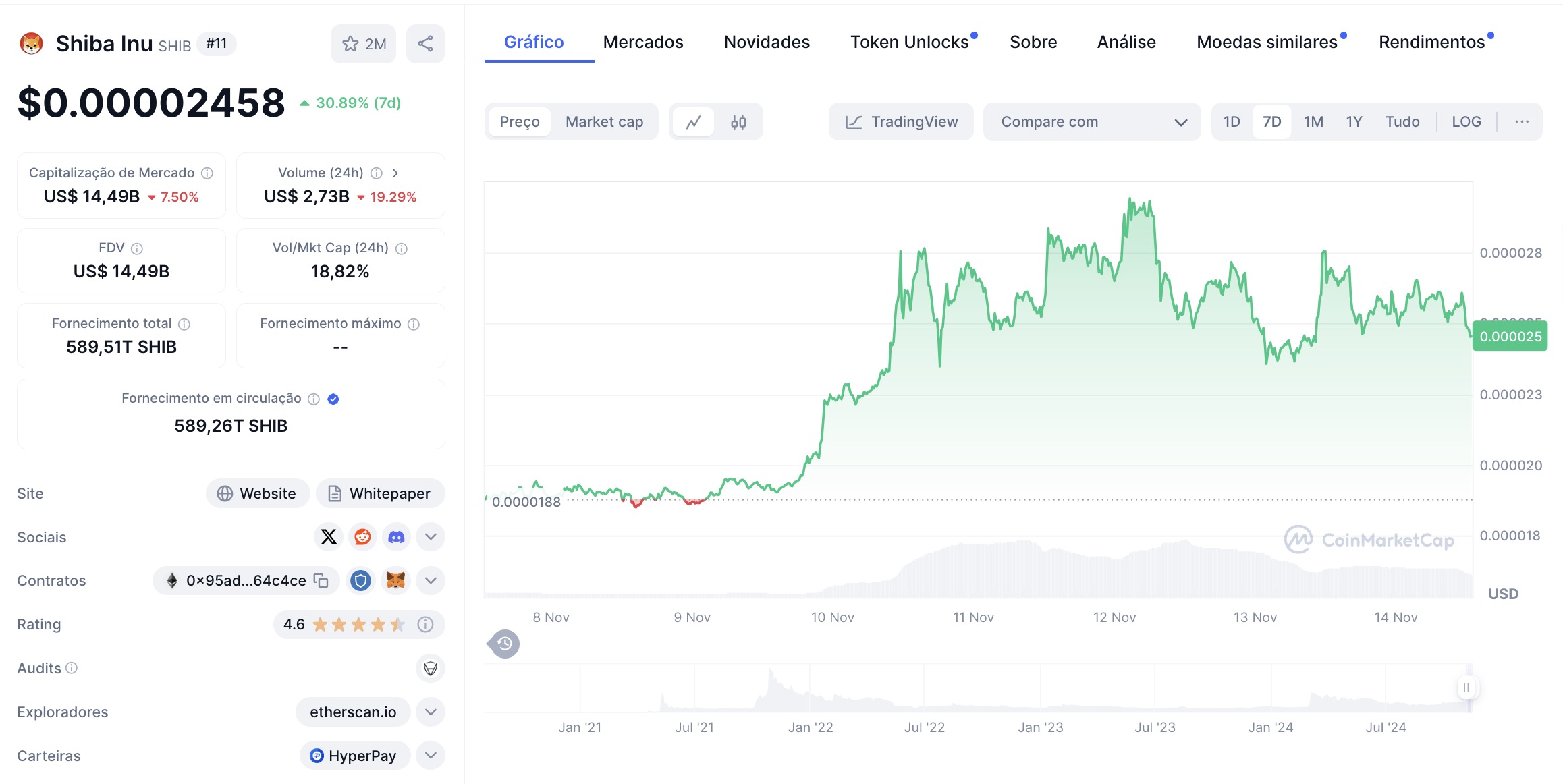Open the Audits shield badge
This screenshot has height=784, width=1563.
(431, 669)
